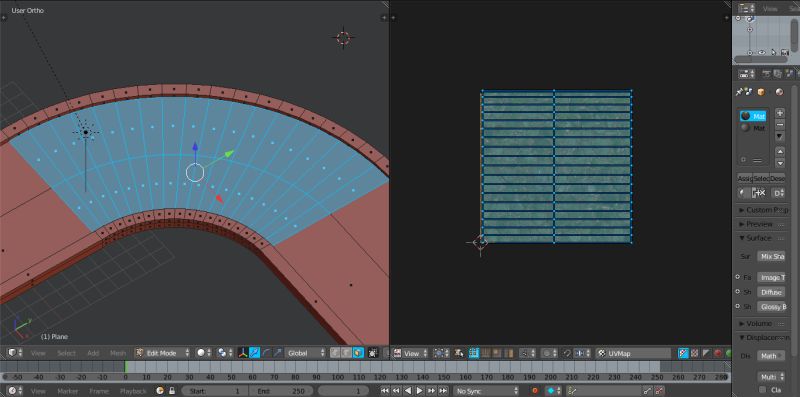Open the Add menu in 3D viewport

click(93, 353)
